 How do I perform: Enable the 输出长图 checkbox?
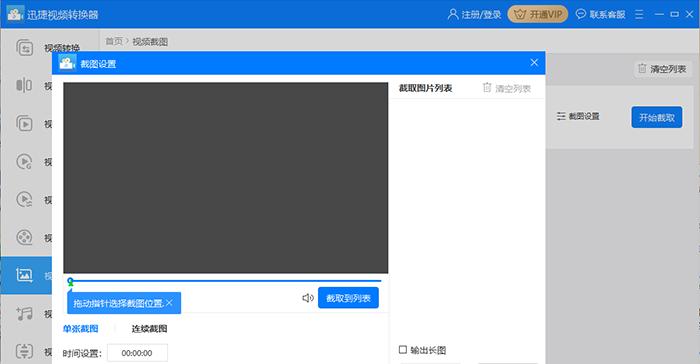pos(403,349)
